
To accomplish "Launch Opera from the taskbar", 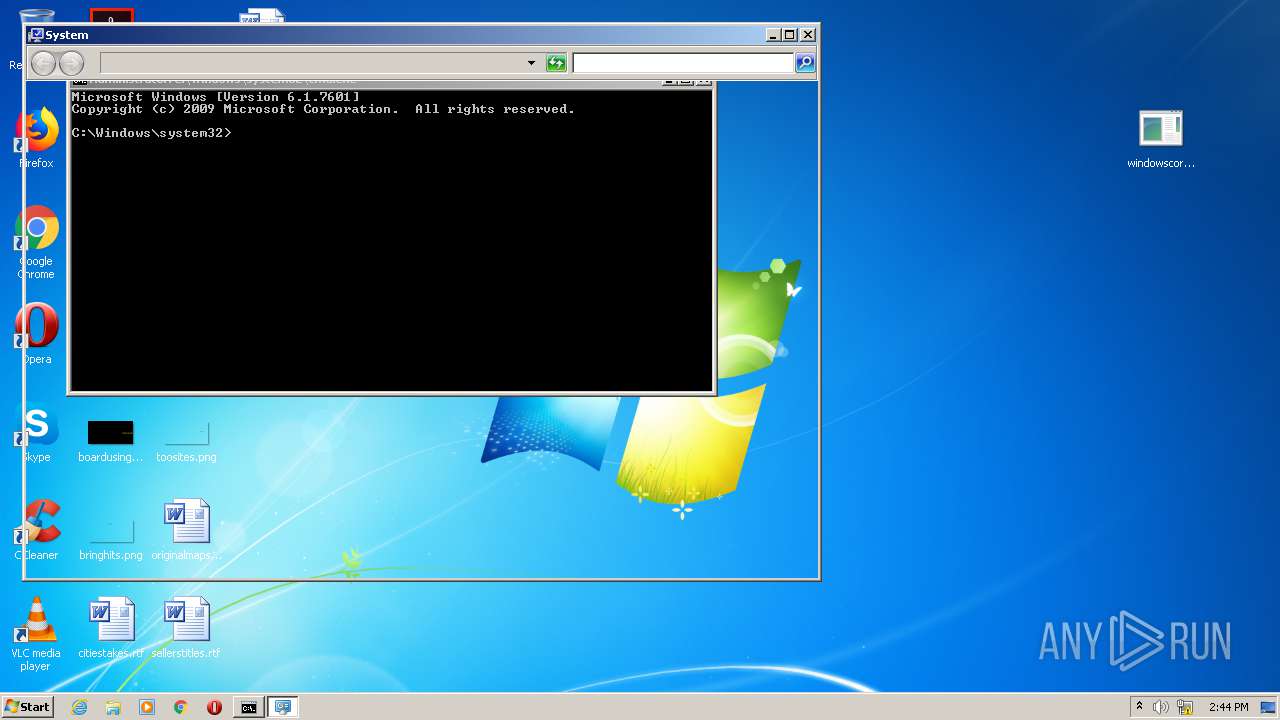I will [x=214, y=707].
